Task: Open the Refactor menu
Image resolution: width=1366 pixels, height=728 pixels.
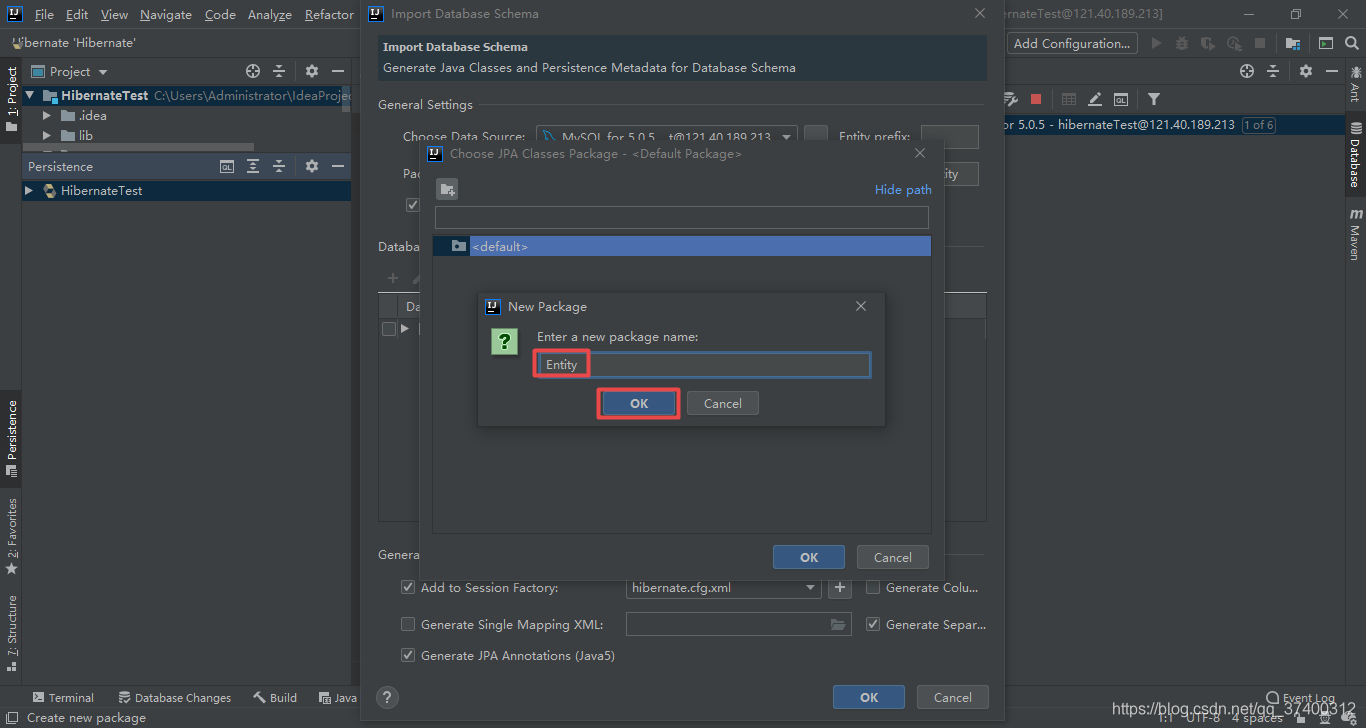Action: click(x=329, y=14)
